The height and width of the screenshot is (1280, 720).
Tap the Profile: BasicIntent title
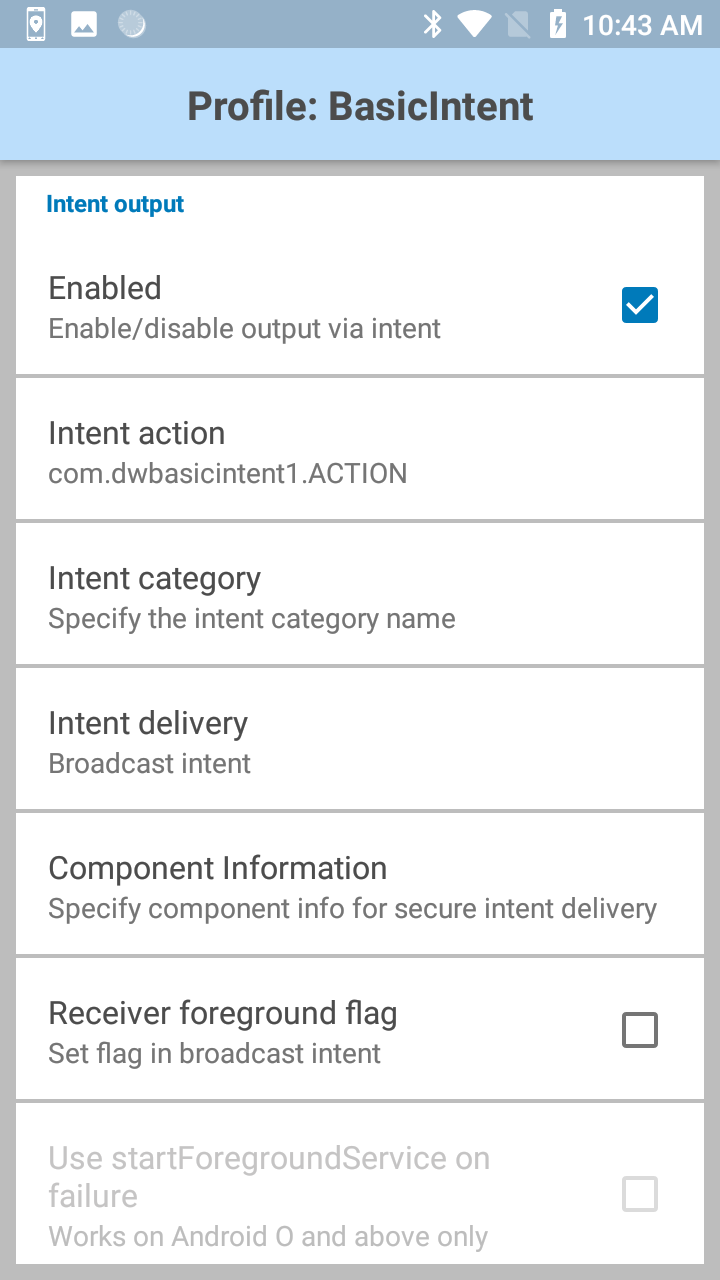[x=360, y=106]
